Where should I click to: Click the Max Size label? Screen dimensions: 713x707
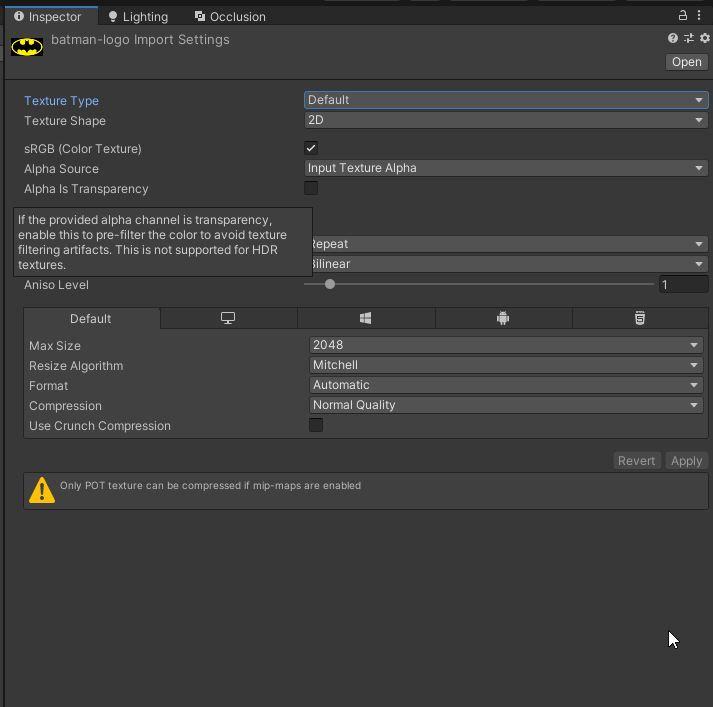point(55,346)
